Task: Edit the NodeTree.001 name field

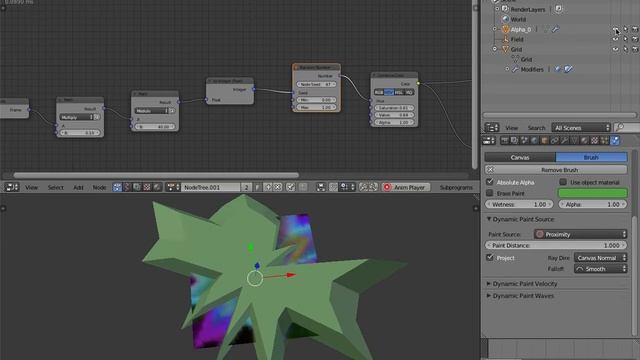Action: (x=211, y=187)
